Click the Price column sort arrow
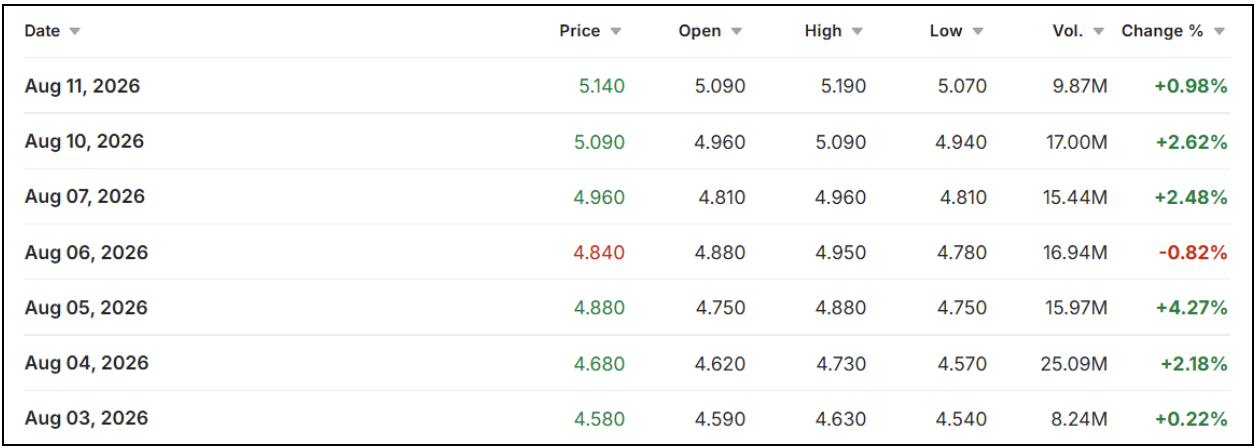The image size is (1258, 448). [x=615, y=32]
